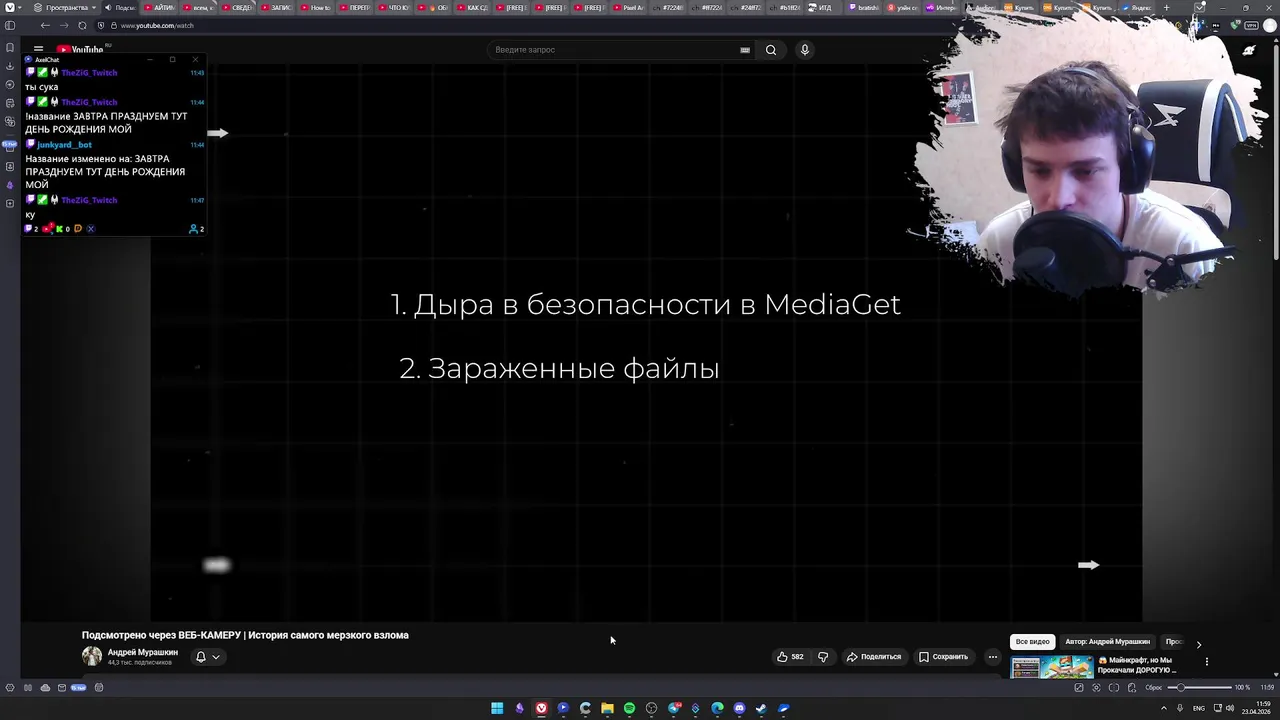Image resolution: width=1280 pixels, height=720 pixels.
Task: Open calendar icon in browser status bar
Action: tap(99, 688)
